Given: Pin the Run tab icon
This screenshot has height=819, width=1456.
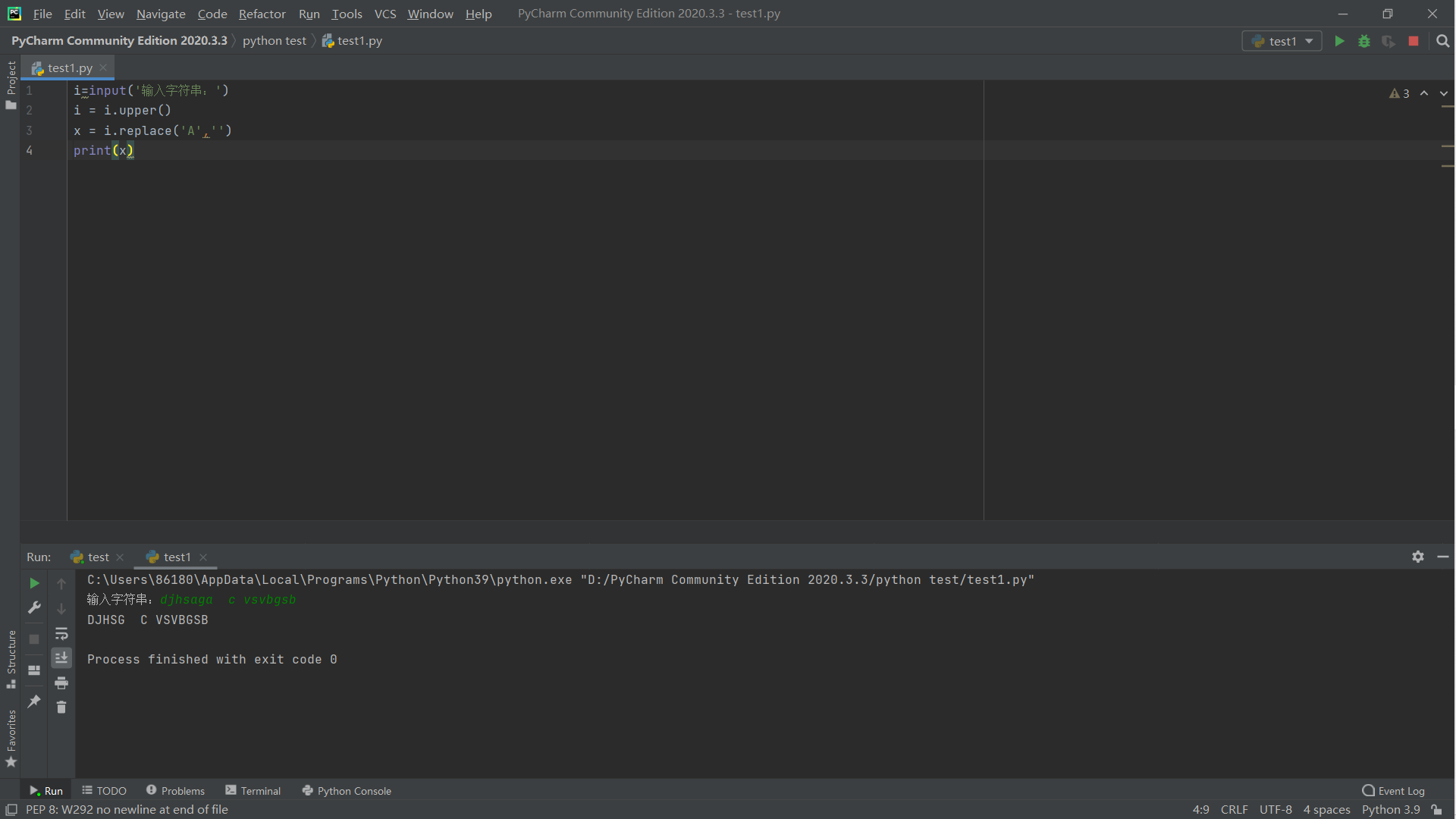Looking at the screenshot, I should click(x=34, y=701).
